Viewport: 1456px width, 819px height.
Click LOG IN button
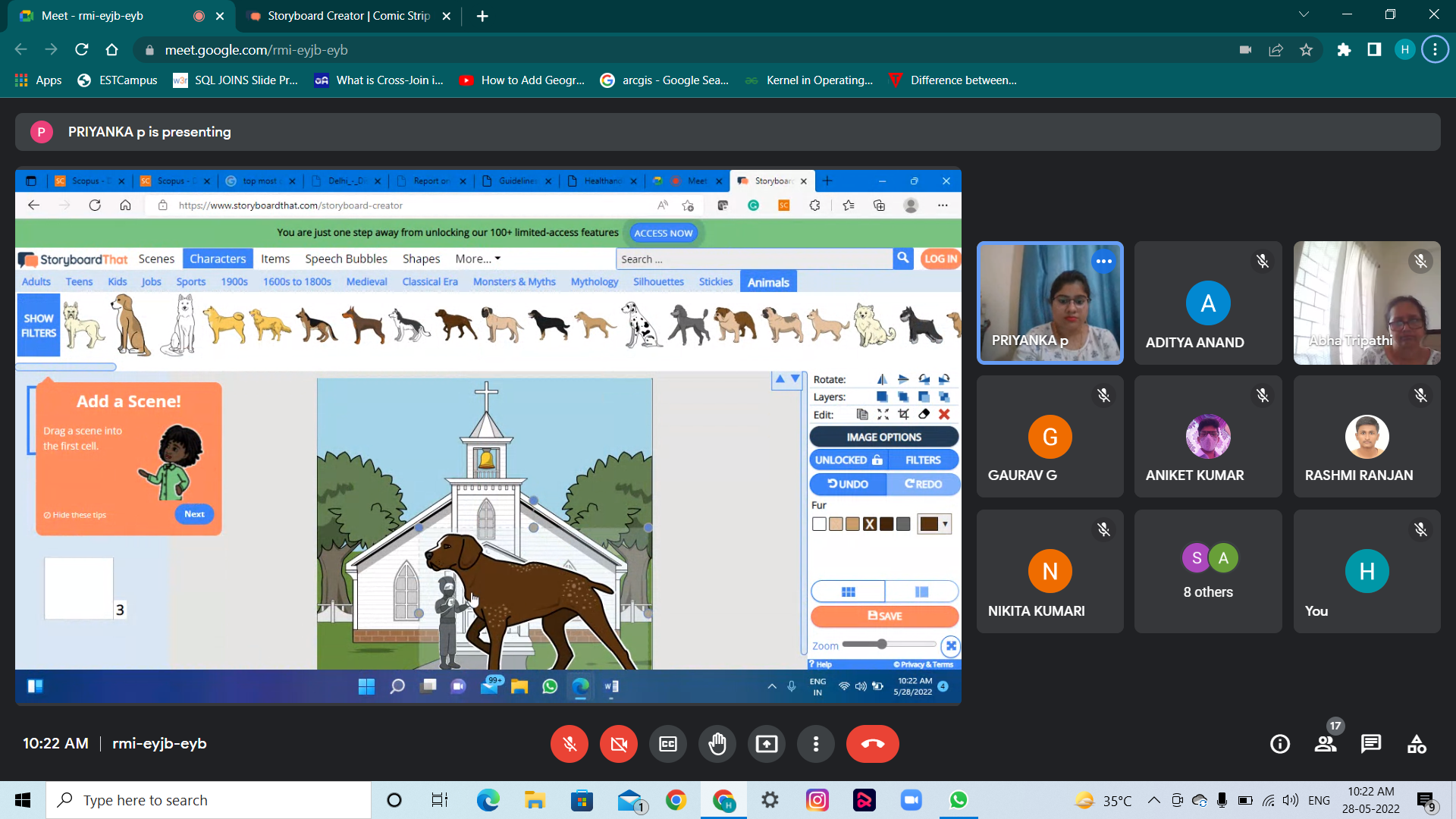point(940,259)
